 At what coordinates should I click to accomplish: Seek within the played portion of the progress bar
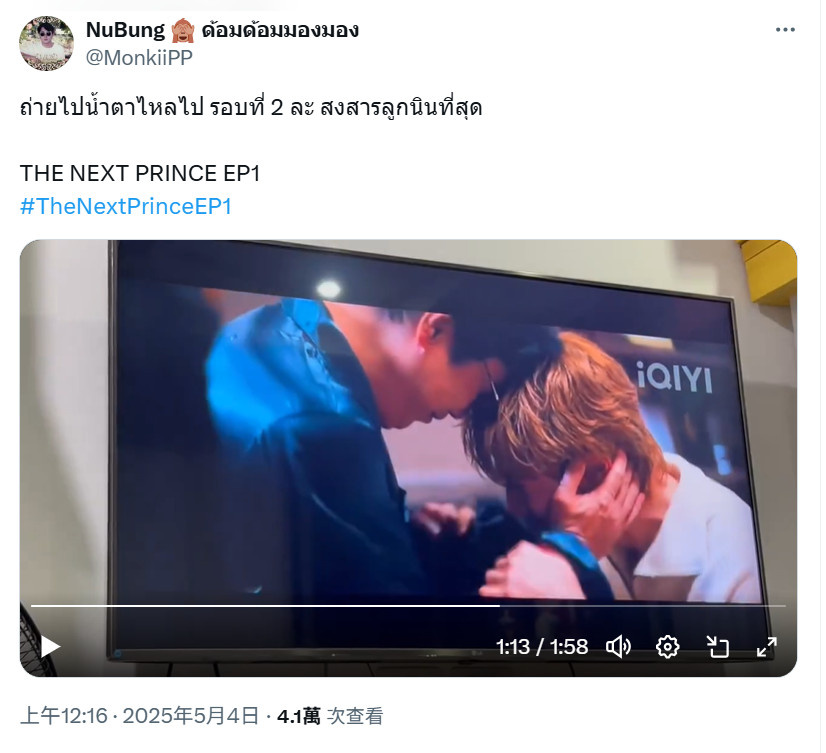point(265,606)
